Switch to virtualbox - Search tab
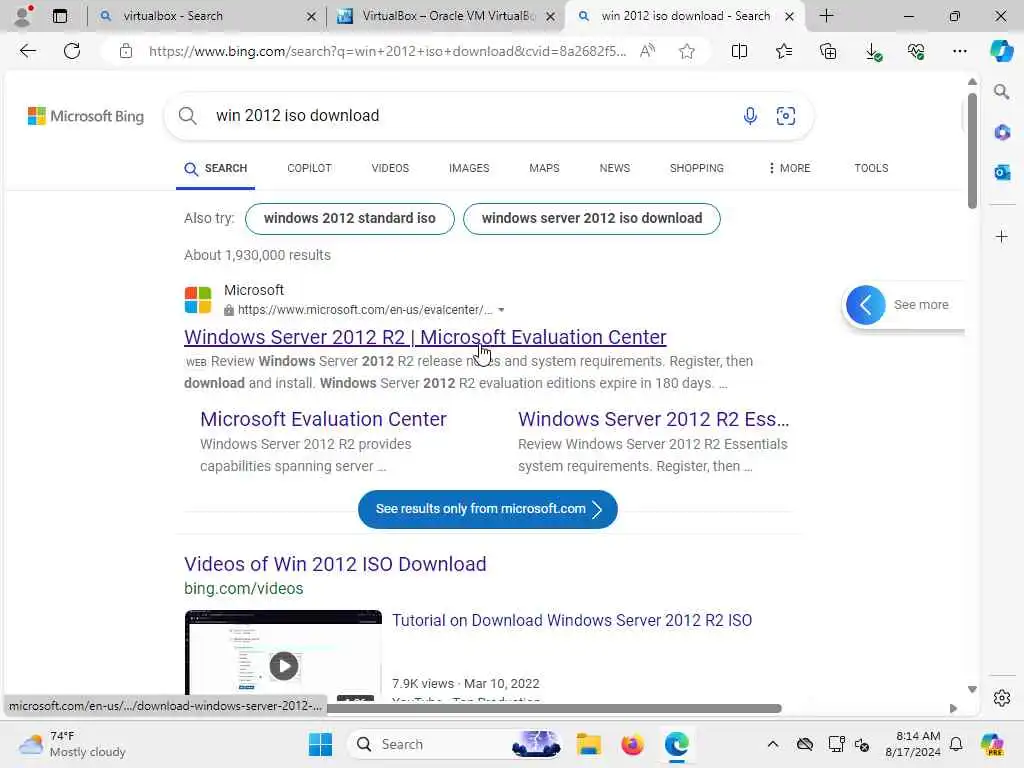 [x=206, y=16]
